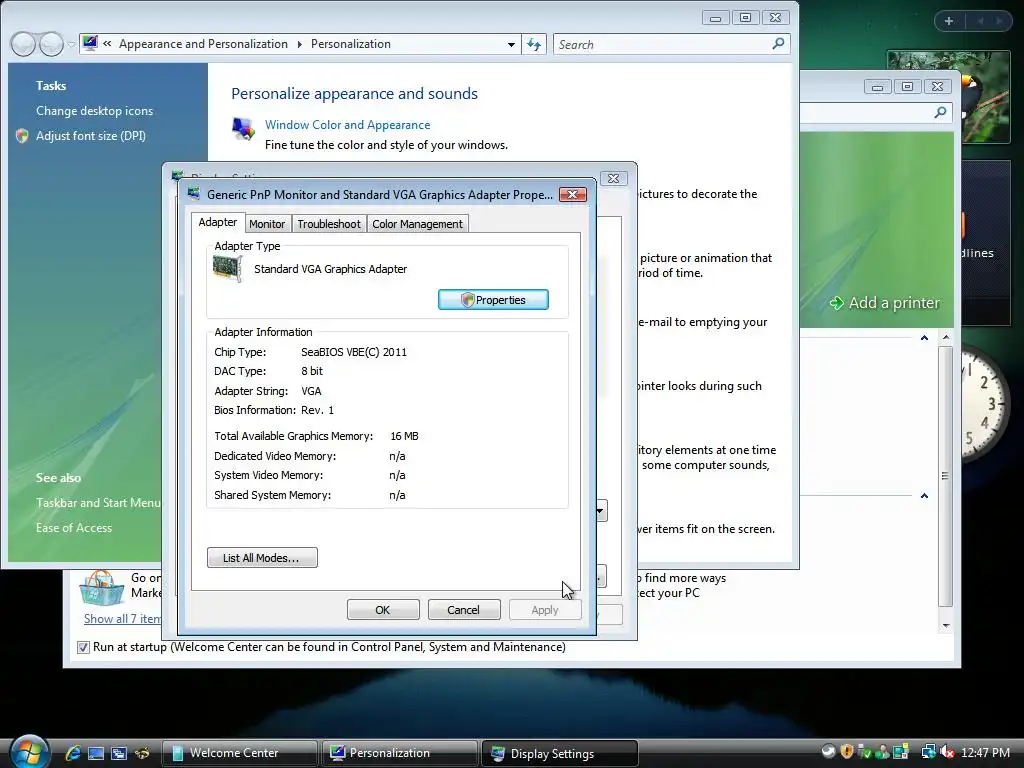Click OK in adapter properties dialog

pyautogui.click(x=383, y=610)
